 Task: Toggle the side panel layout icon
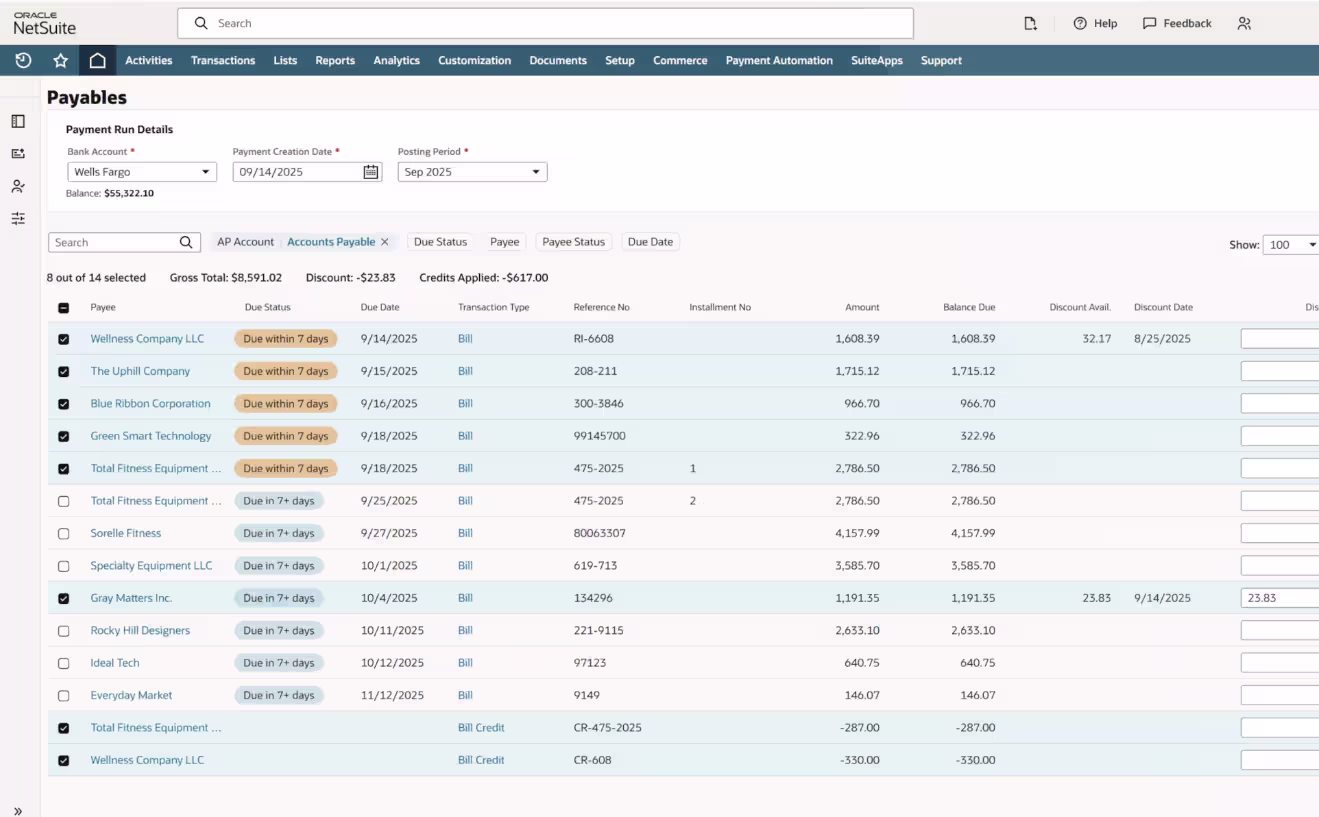pyautogui.click(x=18, y=121)
